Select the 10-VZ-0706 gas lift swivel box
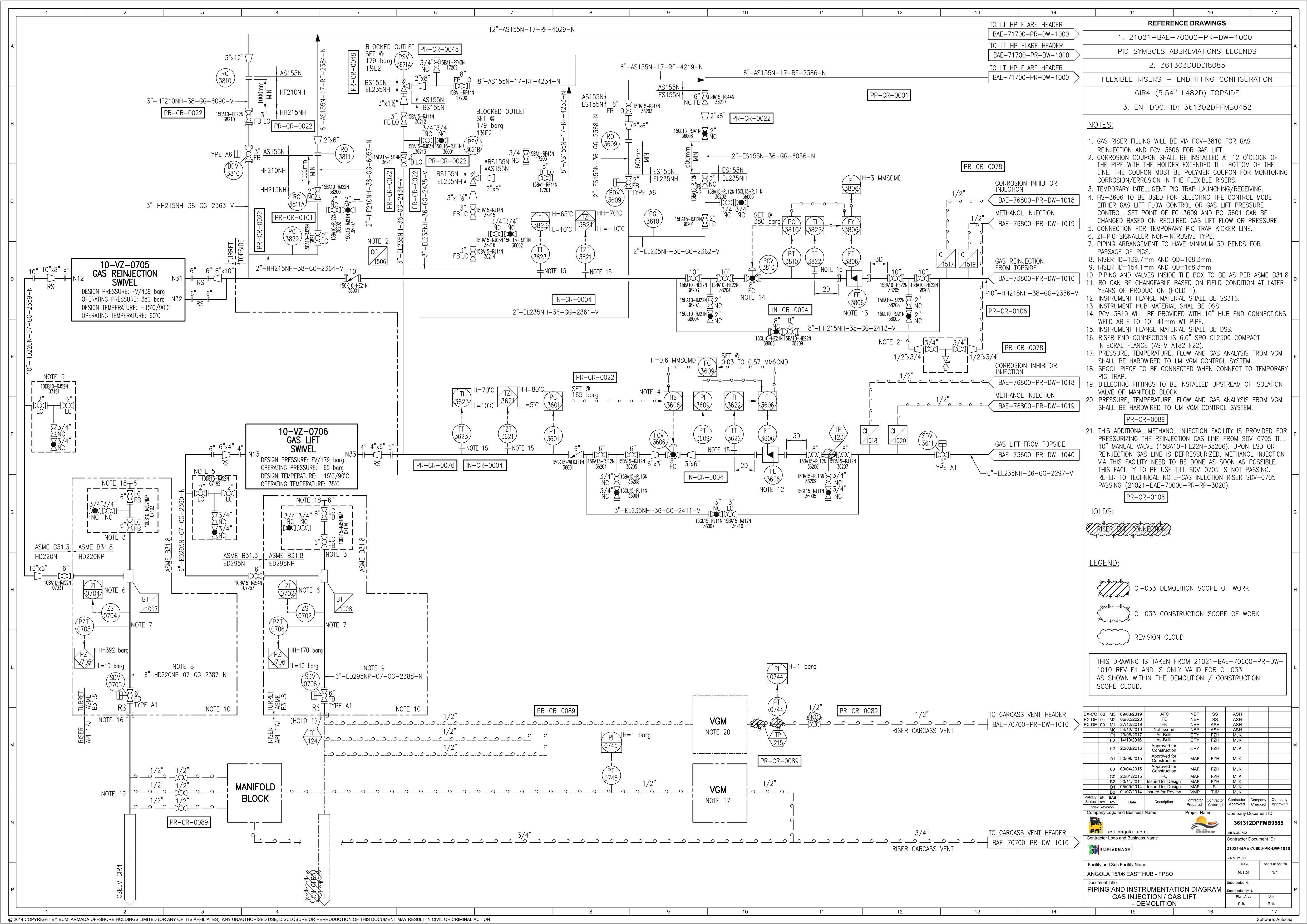Viewport: 1307px width, 924px height. [x=302, y=457]
